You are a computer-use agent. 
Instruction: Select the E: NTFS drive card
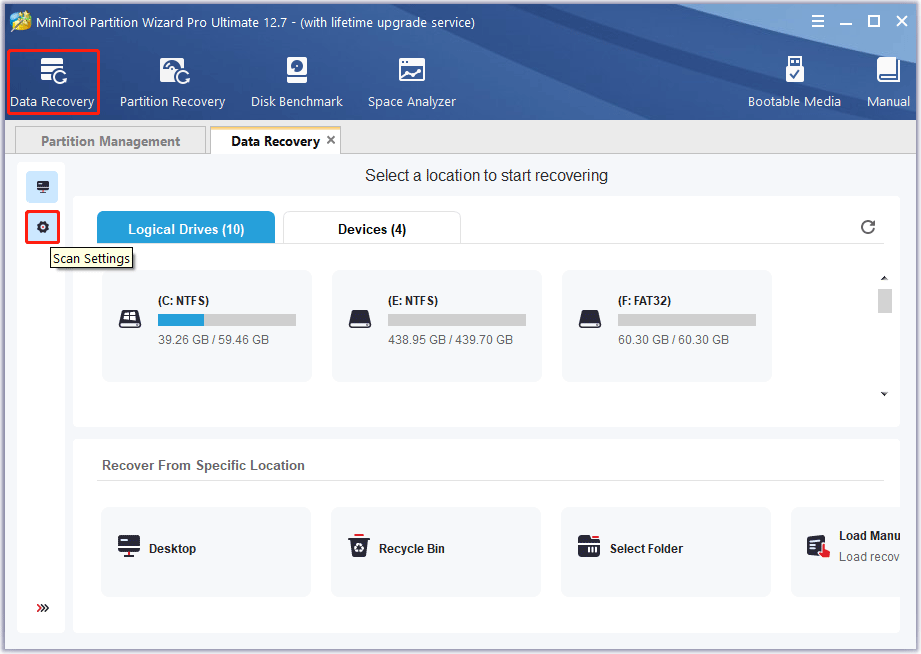[x=437, y=326]
